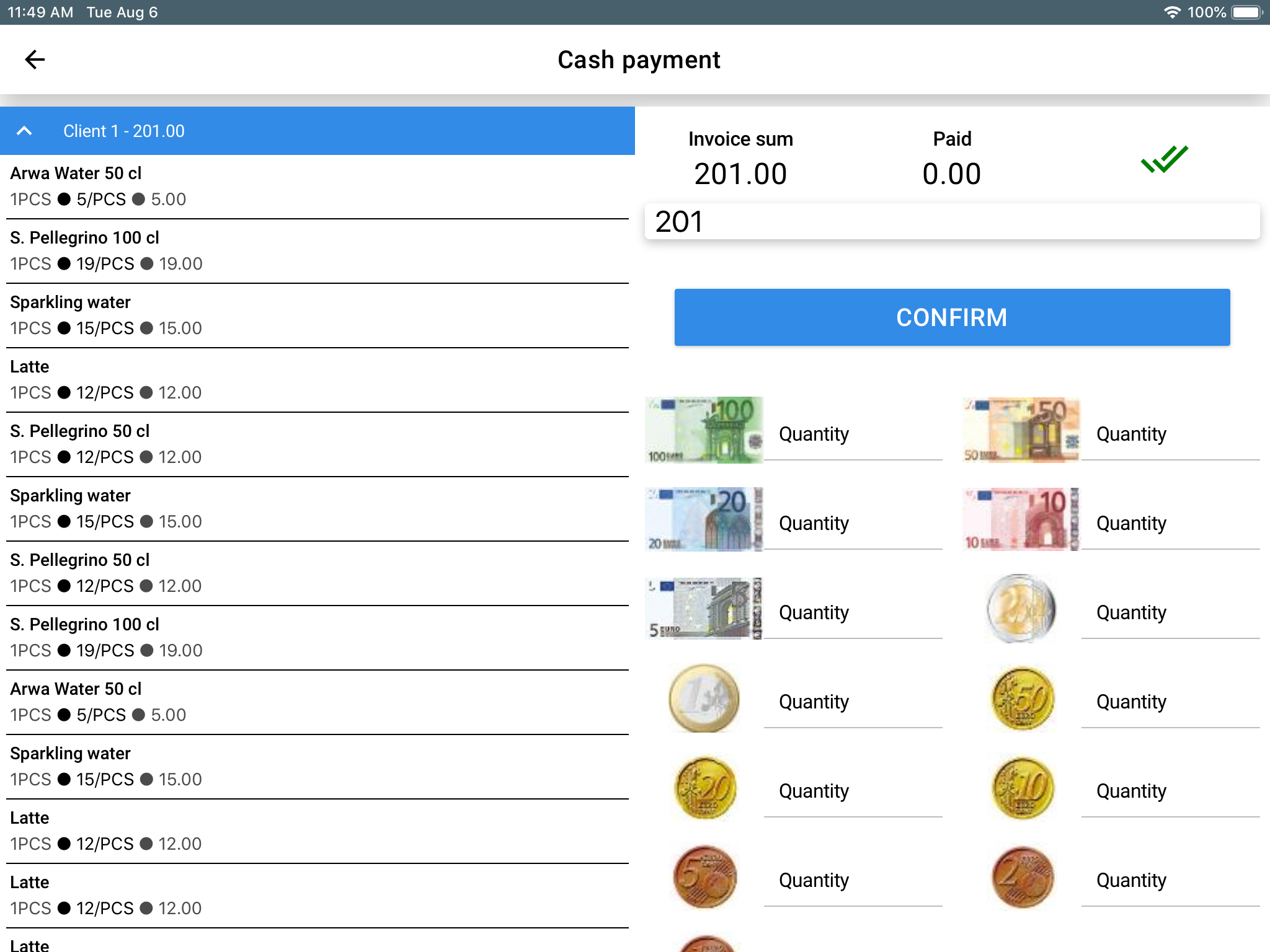The height and width of the screenshot is (952, 1270).
Task: Select the 20 euro banknote image
Action: [x=704, y=519]
